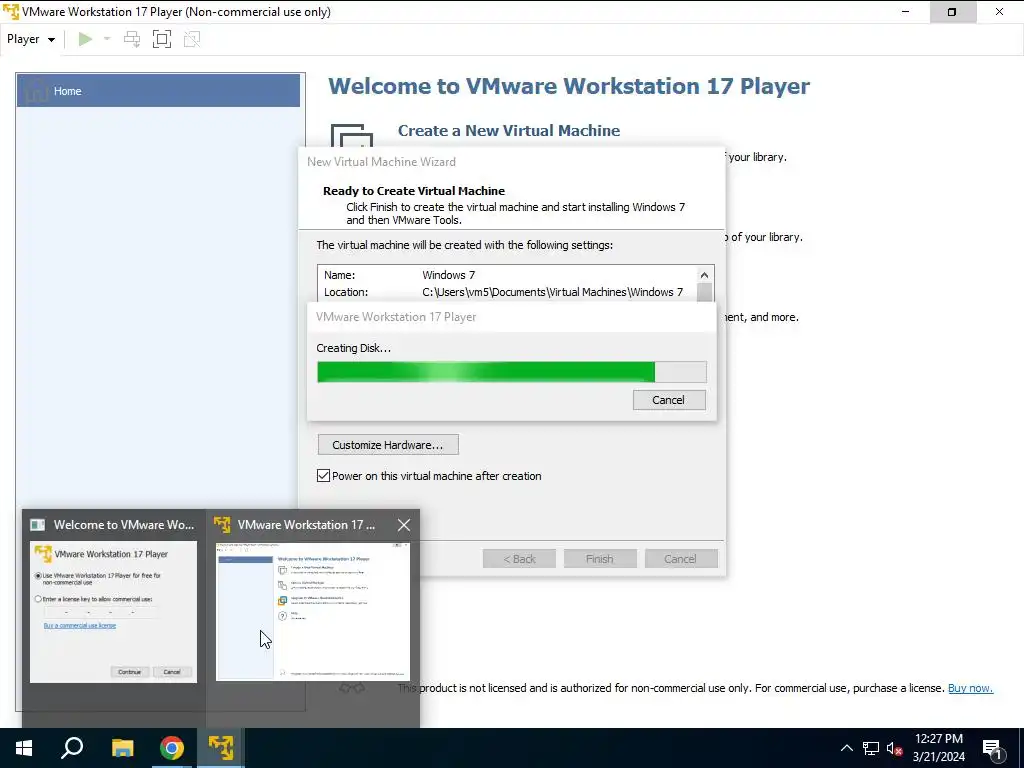Show hidden system tray icons chevron
The image size is (1024, 768).
(x=846, y=748)
